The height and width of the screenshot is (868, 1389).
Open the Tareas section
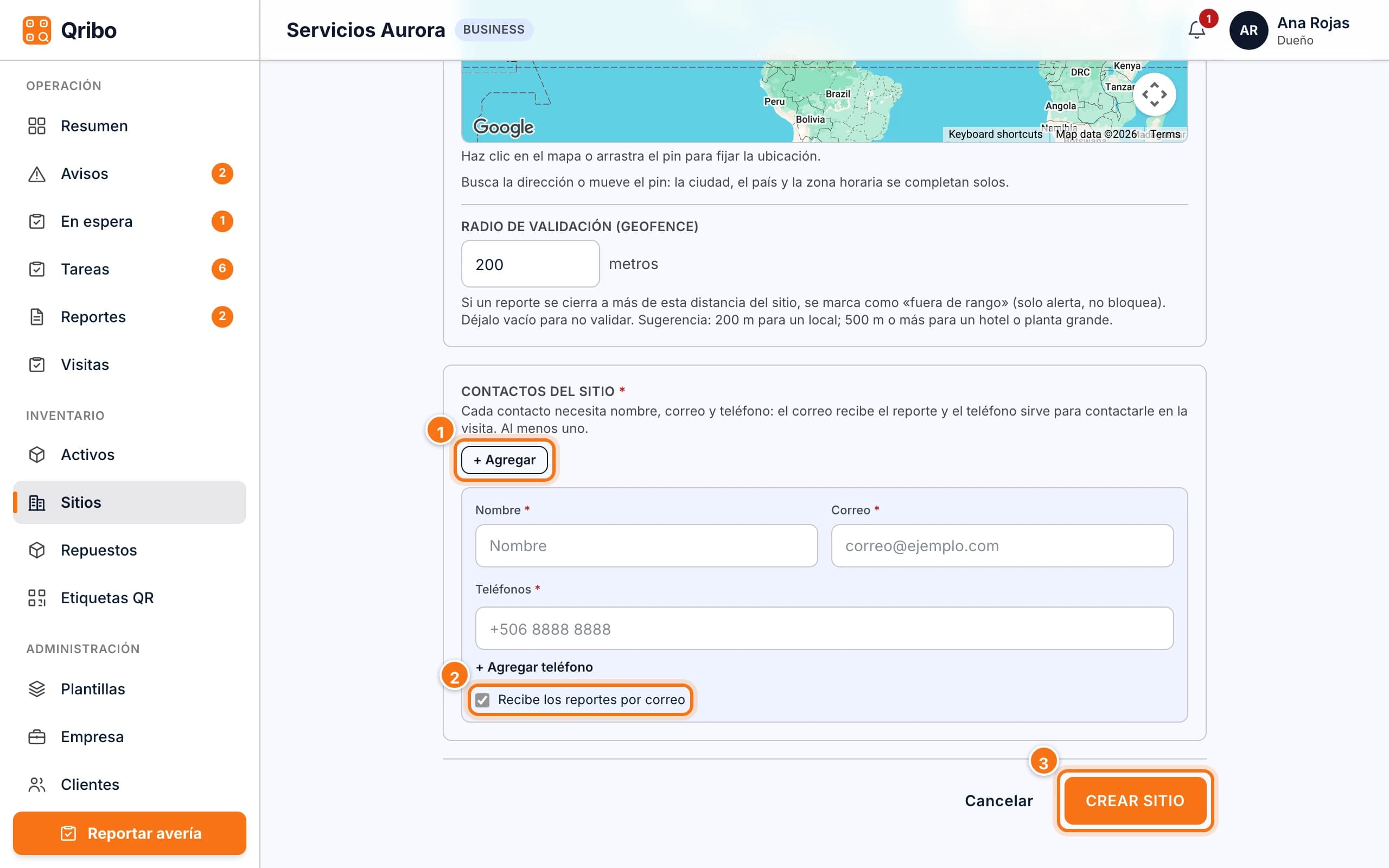(129, 269)
